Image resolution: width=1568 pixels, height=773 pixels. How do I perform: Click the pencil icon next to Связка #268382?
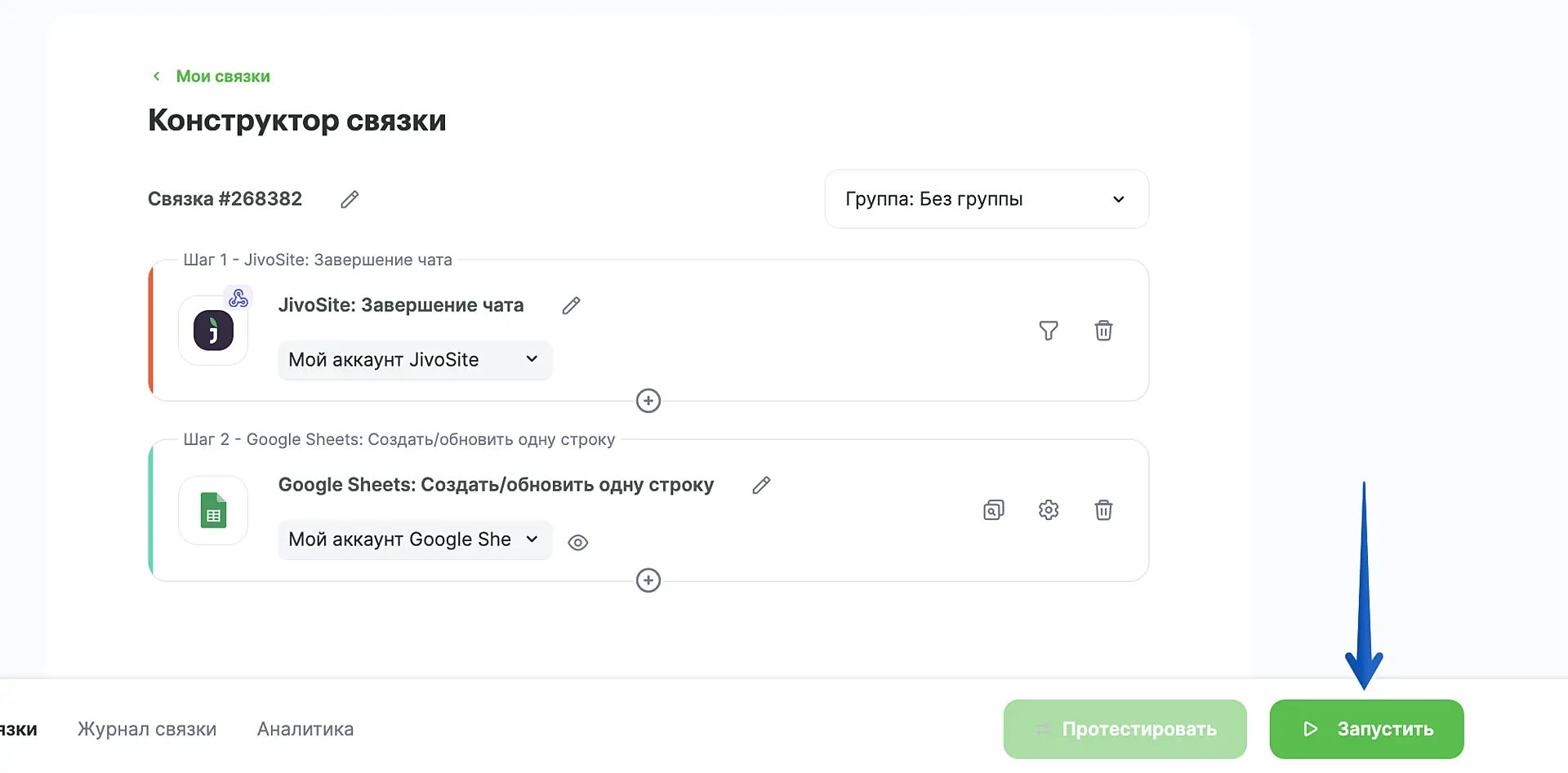tap(350, 199)
